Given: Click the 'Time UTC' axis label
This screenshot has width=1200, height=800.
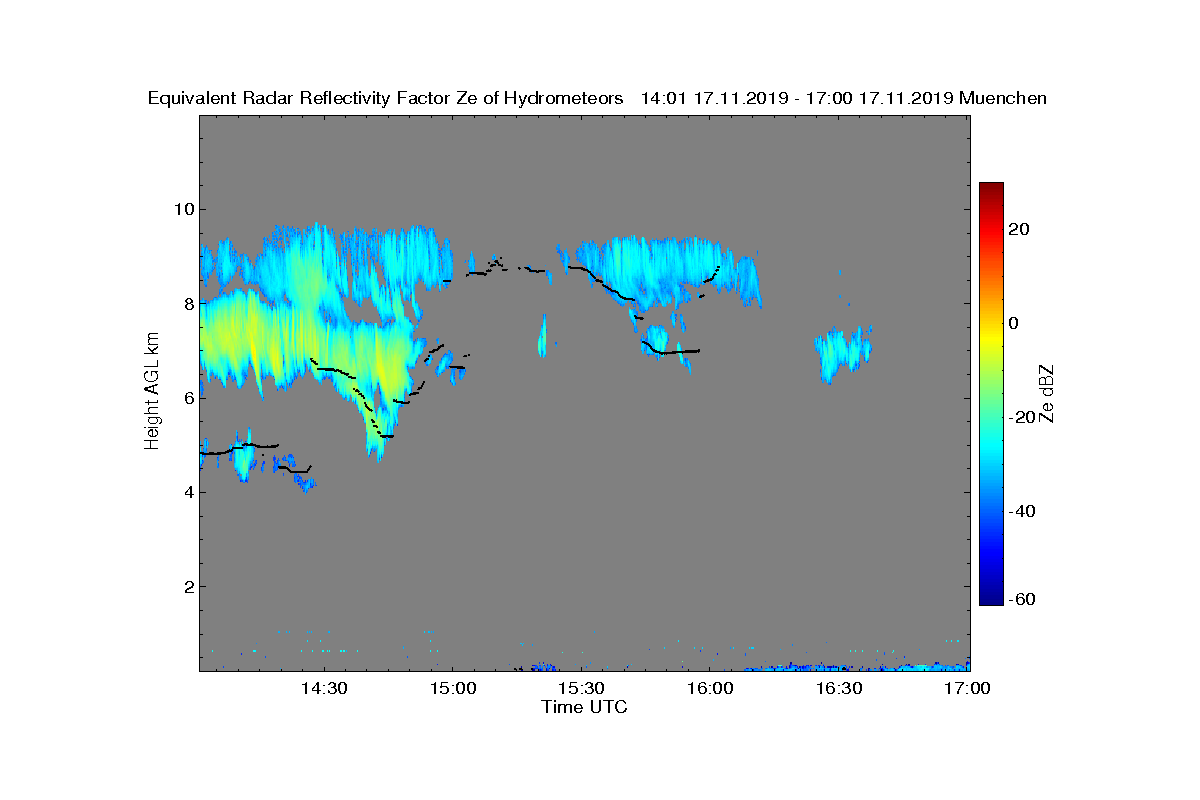Looking at the screenshot, I should [x=585, y=707].
